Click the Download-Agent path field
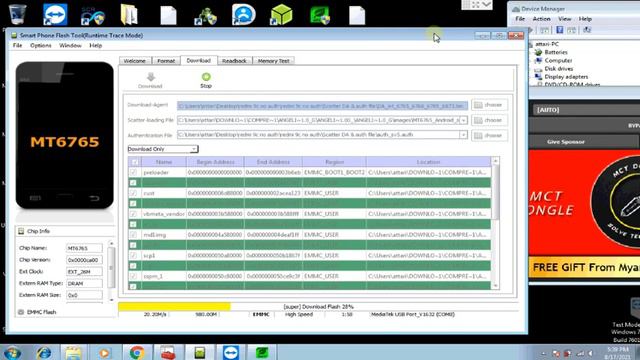Viewport: 640px width, 360px height. click(x=322, y=105)
